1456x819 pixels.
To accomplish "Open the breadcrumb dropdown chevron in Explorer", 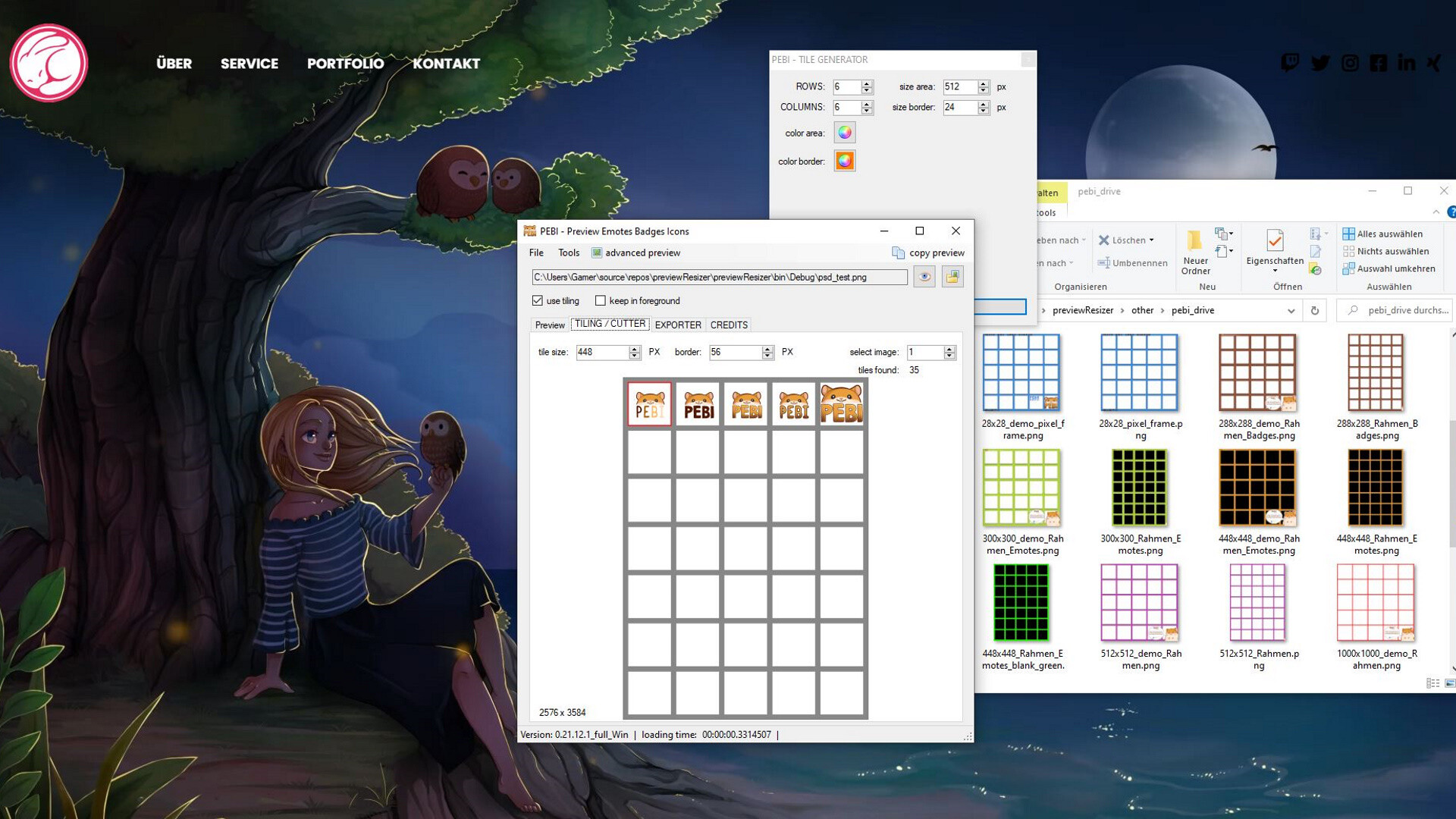I will click(x=1291, y=310).
